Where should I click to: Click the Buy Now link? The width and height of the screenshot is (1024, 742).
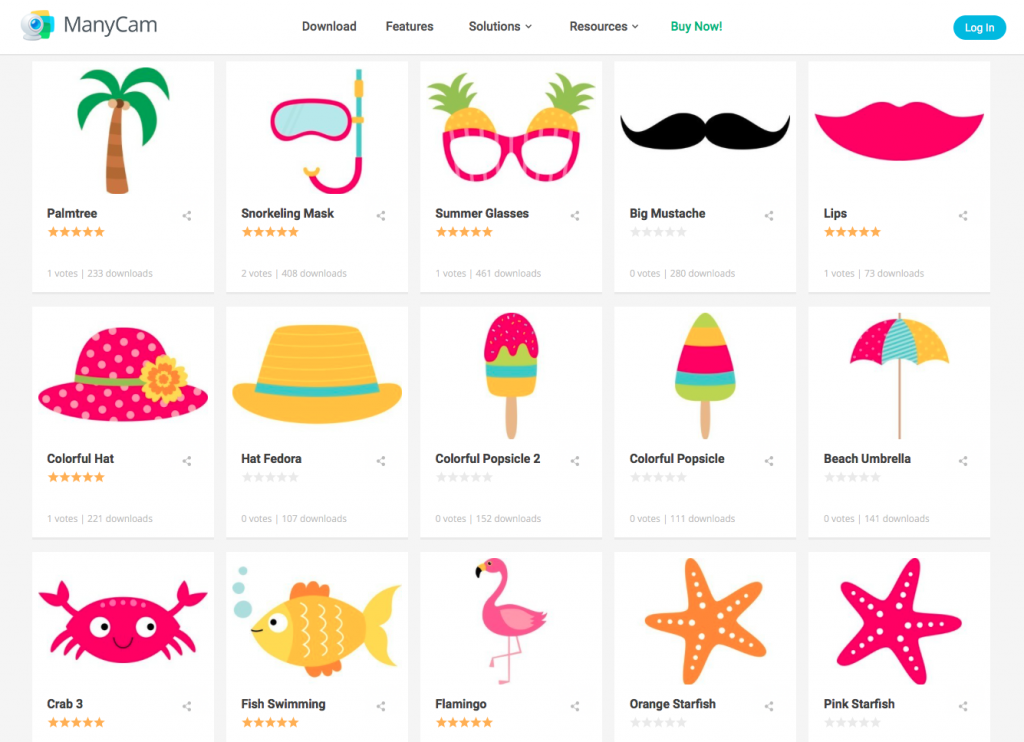(696, 27)
